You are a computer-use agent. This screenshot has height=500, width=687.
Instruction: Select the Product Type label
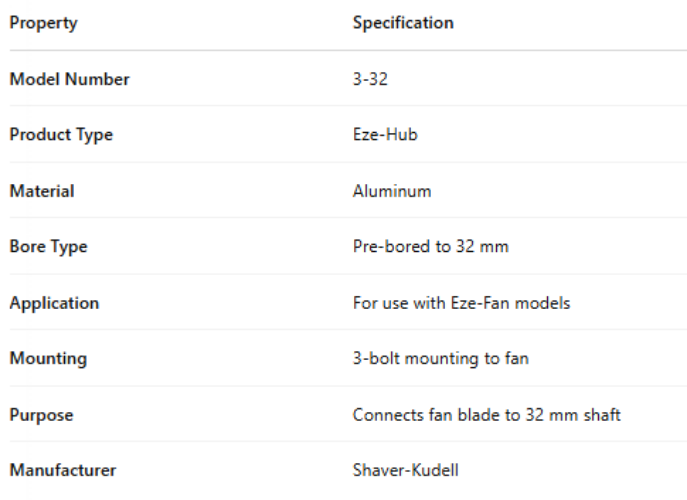tap(61, 135)
